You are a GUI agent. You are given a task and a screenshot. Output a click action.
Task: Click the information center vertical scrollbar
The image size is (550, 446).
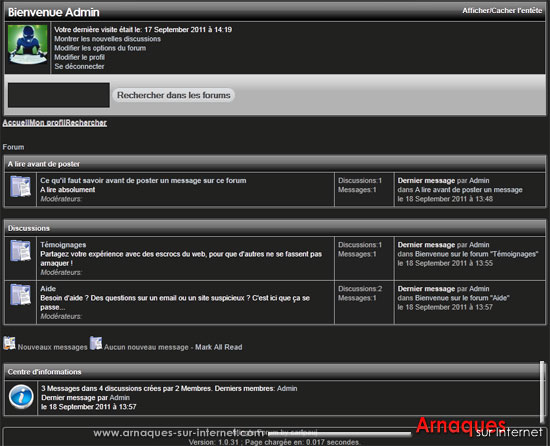(x=543, y=392)
